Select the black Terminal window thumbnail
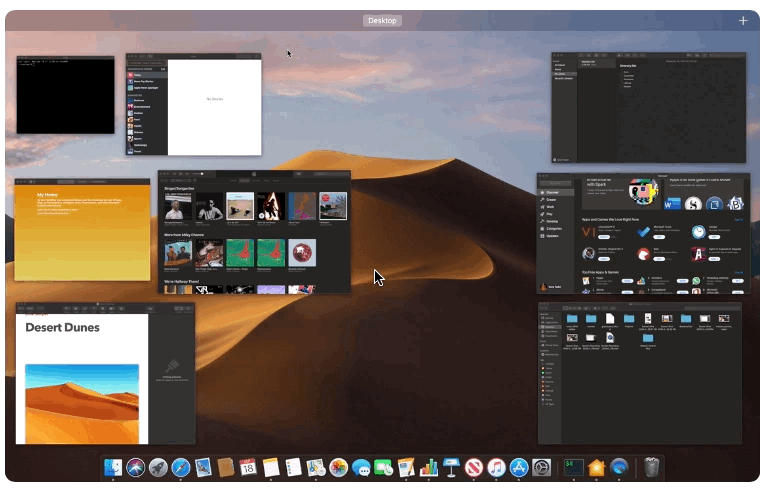The width and height of the screenshot is (768, 488). pyautogui.click(x=65, y=95)
